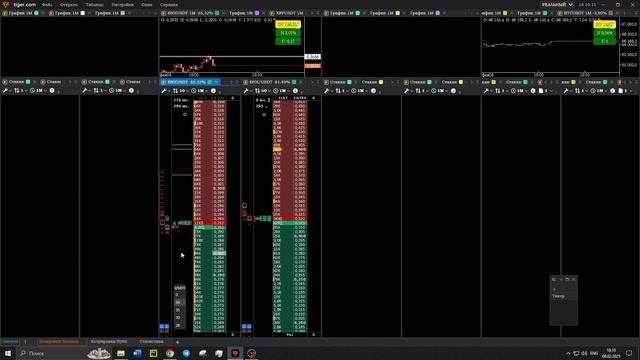The width and height of the screenshot is (640, 360).
Task: Click the white price label on BNXUSDT chart axis
Action: point(313,57)
